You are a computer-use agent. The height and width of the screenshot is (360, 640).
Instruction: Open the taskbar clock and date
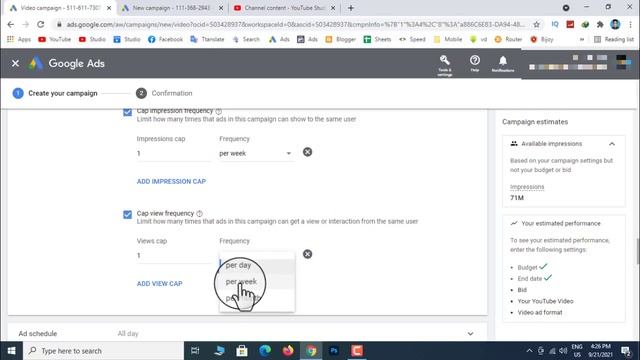click(600, 351)
